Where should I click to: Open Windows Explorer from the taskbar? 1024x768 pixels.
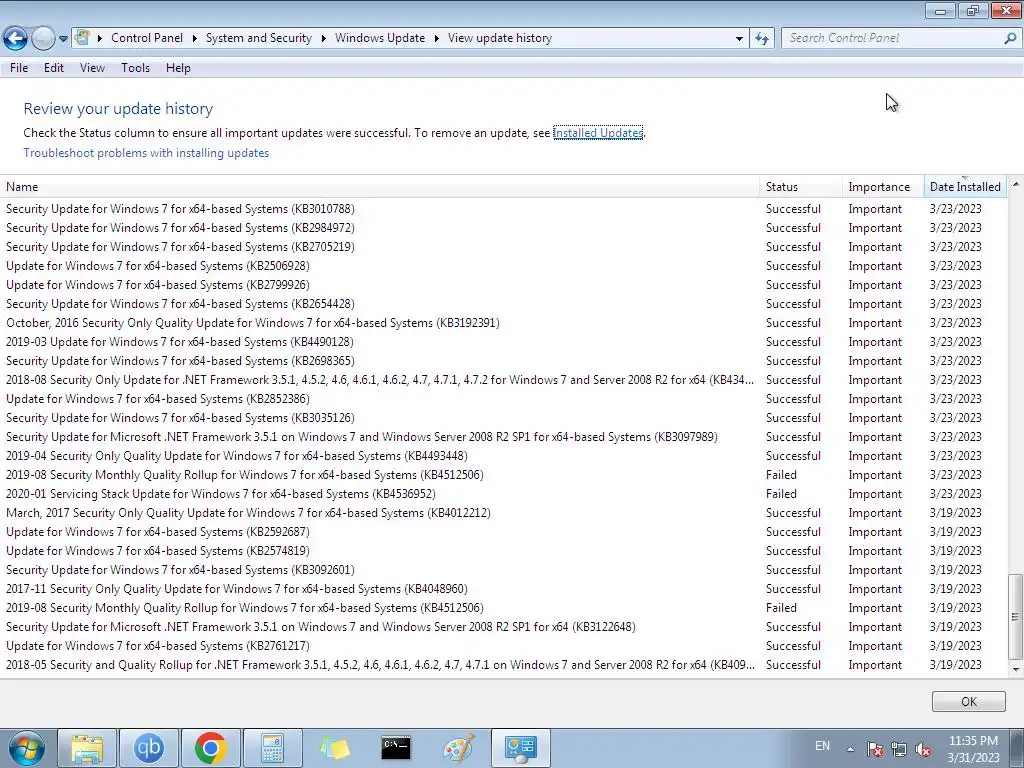pos(87,748)
